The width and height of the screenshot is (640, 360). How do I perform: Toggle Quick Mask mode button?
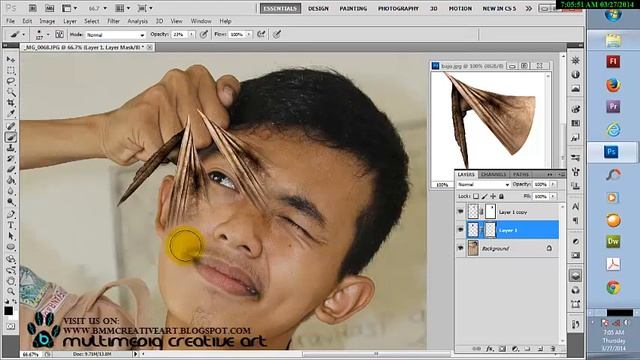click(11, 327)
